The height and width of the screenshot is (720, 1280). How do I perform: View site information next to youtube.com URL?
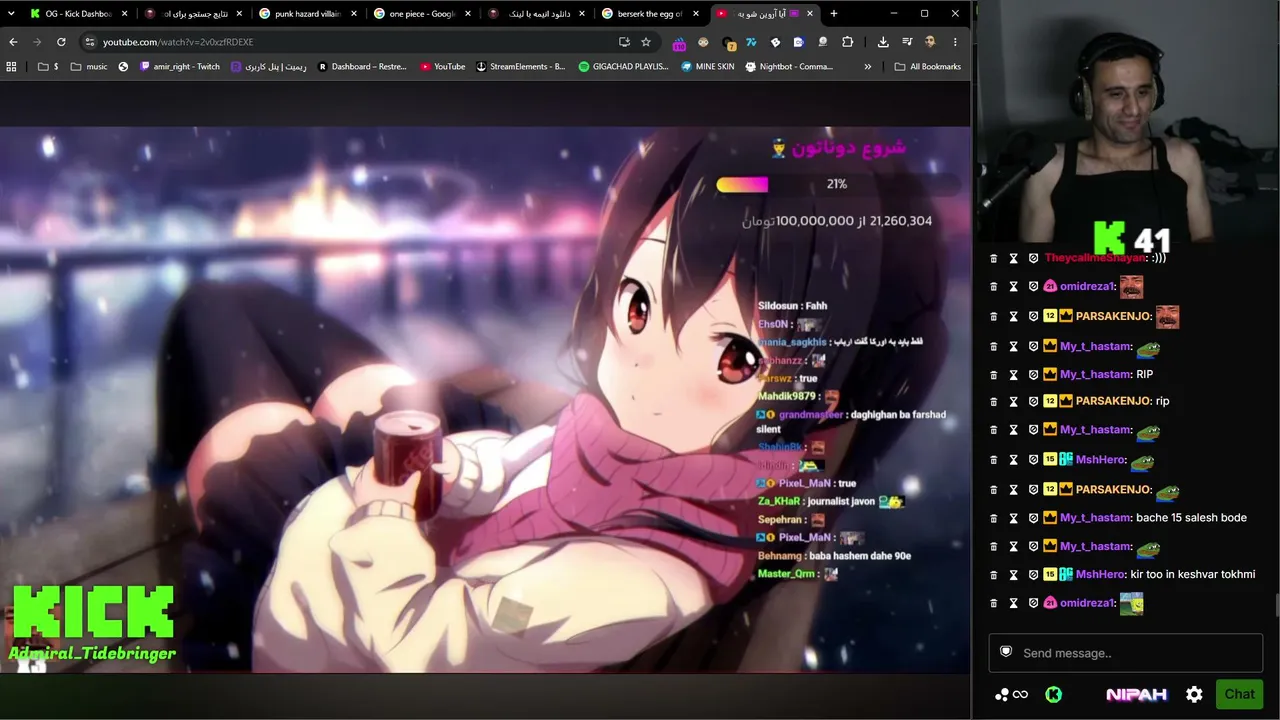(x=89, y=42)
